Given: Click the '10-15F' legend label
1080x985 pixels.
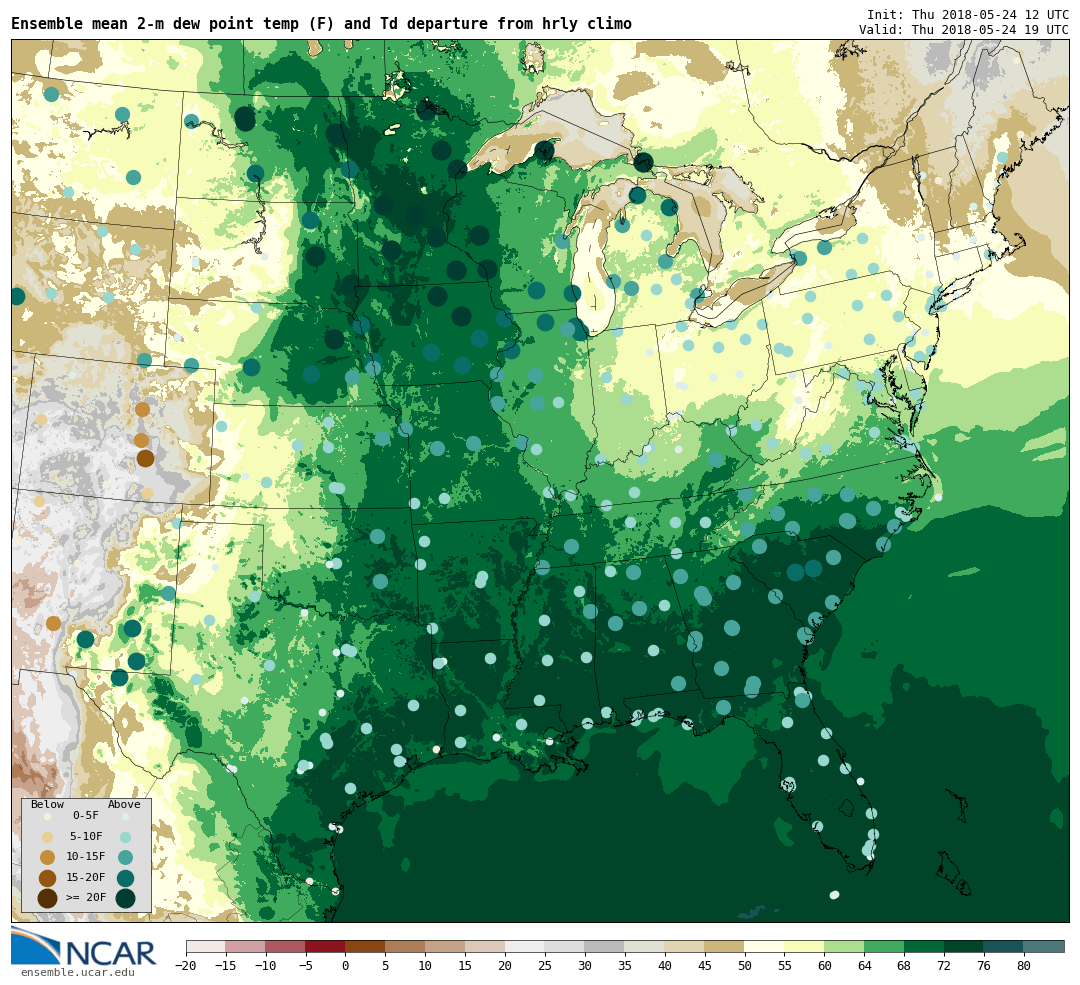Looking at the screenshot, I should (86, 857).
